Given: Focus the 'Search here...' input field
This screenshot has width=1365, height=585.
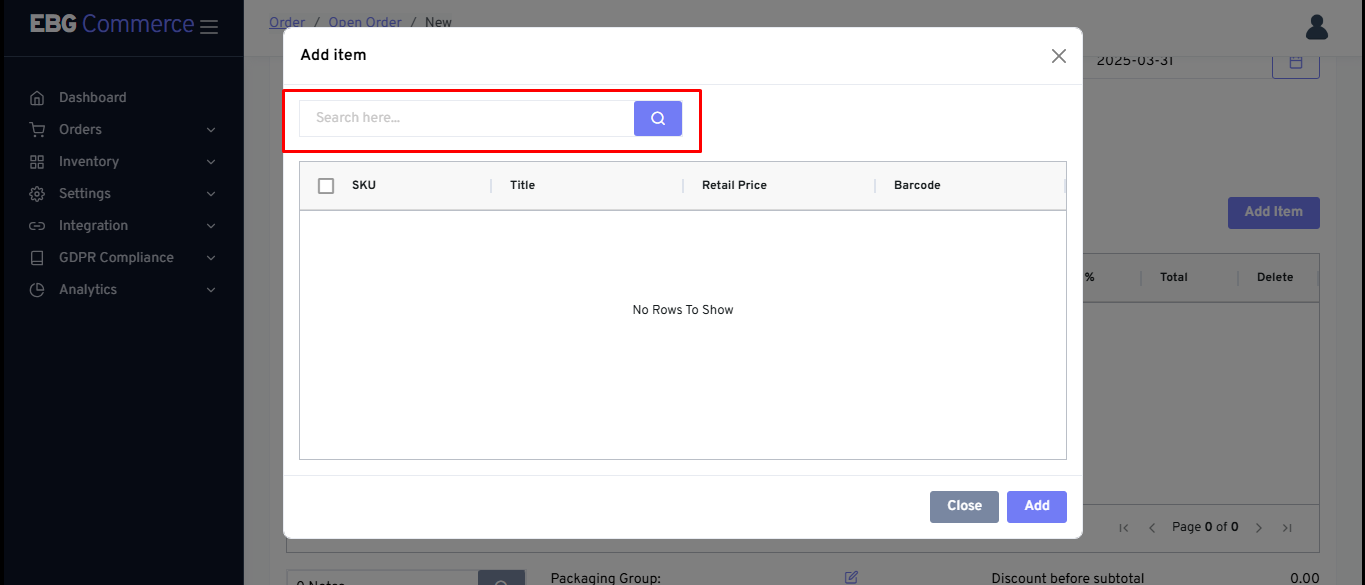Looking at the screenshot, I should click(466, 118).
